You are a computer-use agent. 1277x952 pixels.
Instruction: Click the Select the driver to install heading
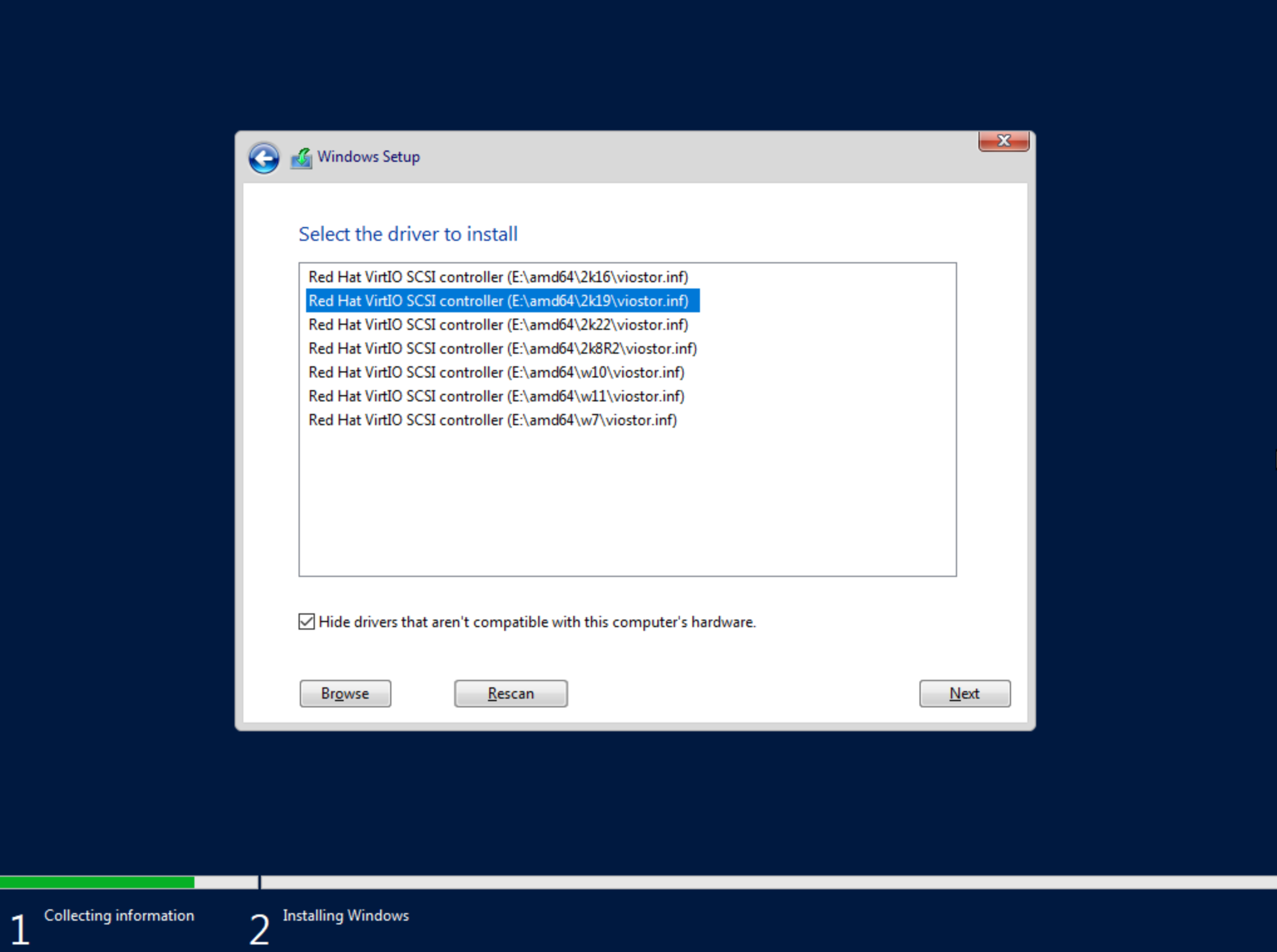[408, 234]
